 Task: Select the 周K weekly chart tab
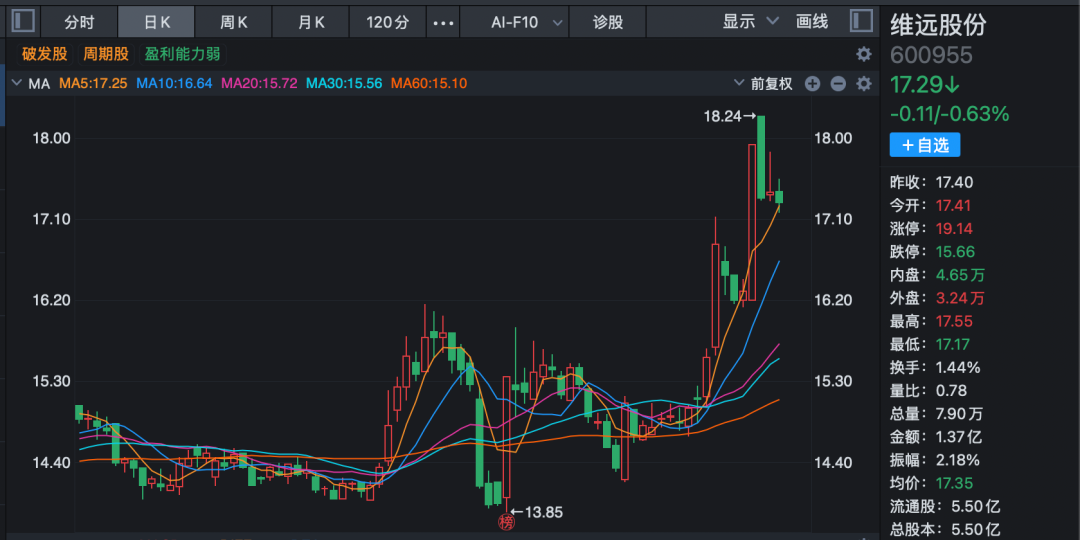[235, 22]
